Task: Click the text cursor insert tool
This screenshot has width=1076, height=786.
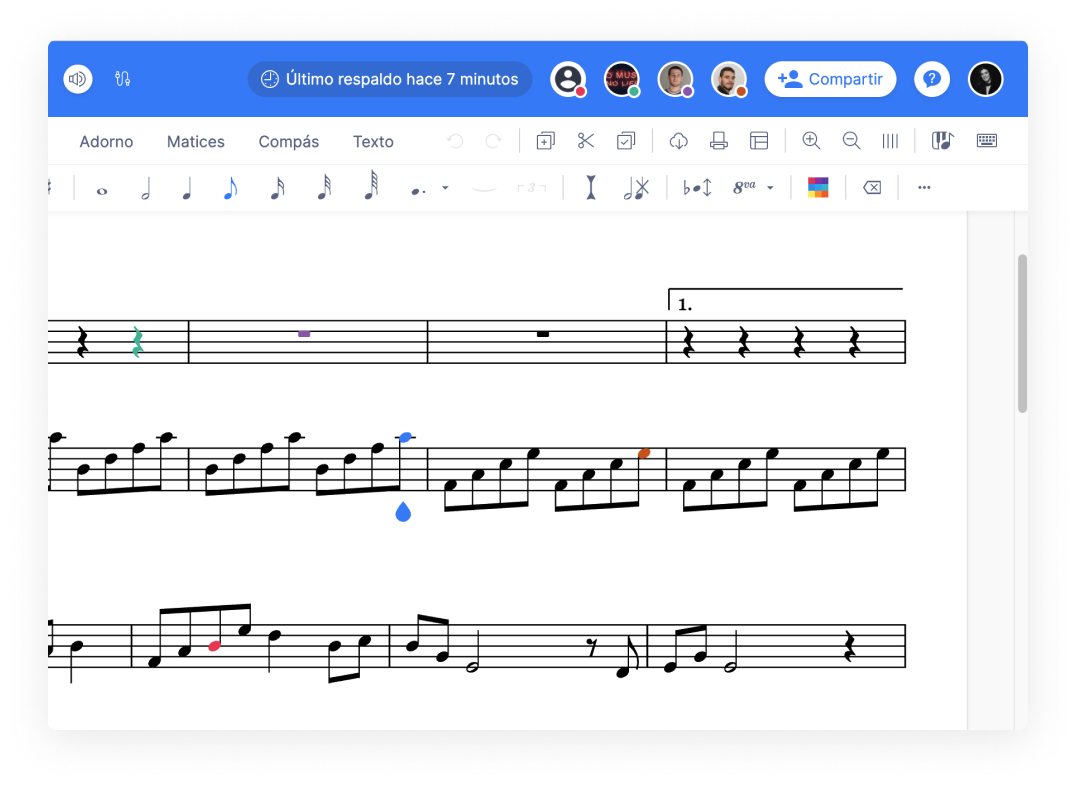Action: [590, 187]
